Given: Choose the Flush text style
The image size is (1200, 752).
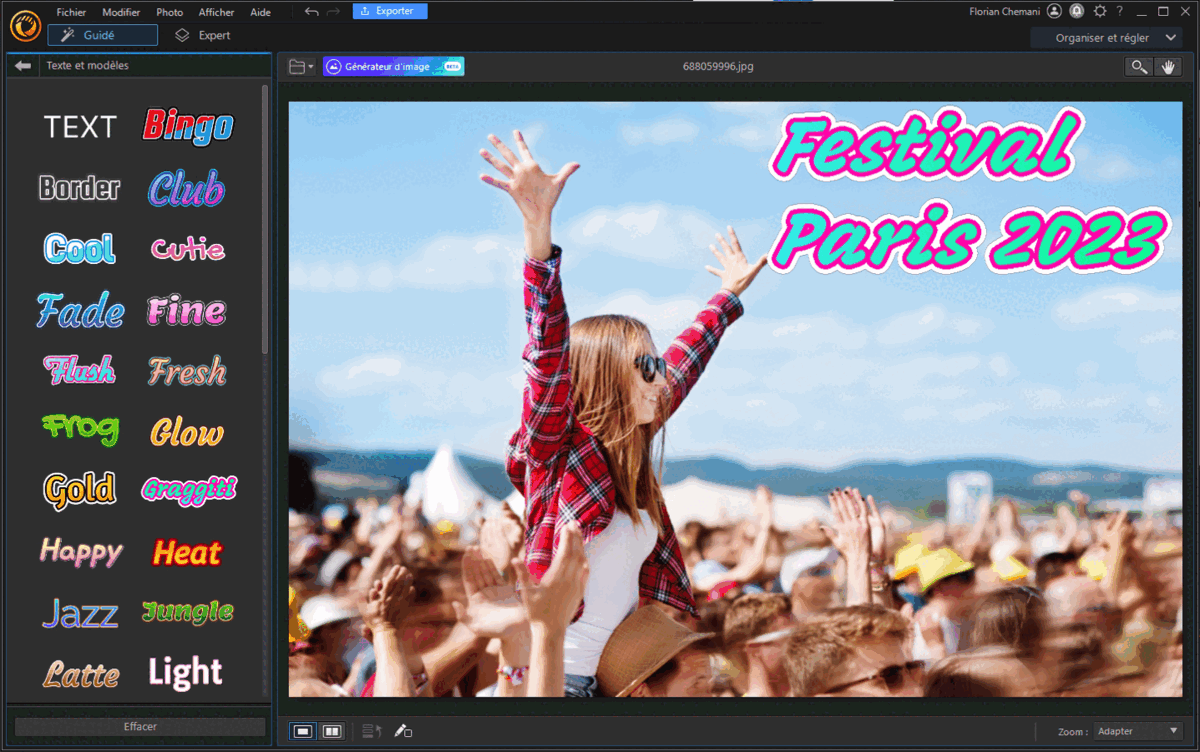Looking at the screenshot, I should pyautogui.click(x=79, y=370).
